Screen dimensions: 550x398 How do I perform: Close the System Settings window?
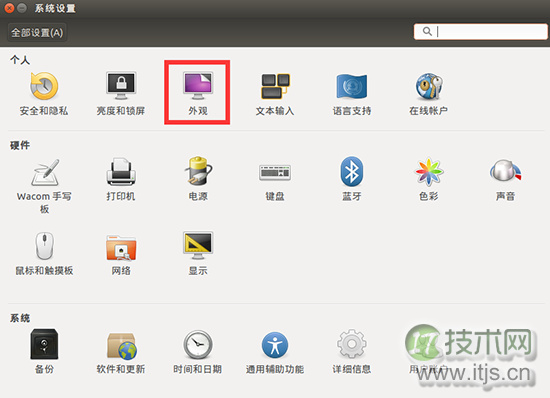point(9,8)
